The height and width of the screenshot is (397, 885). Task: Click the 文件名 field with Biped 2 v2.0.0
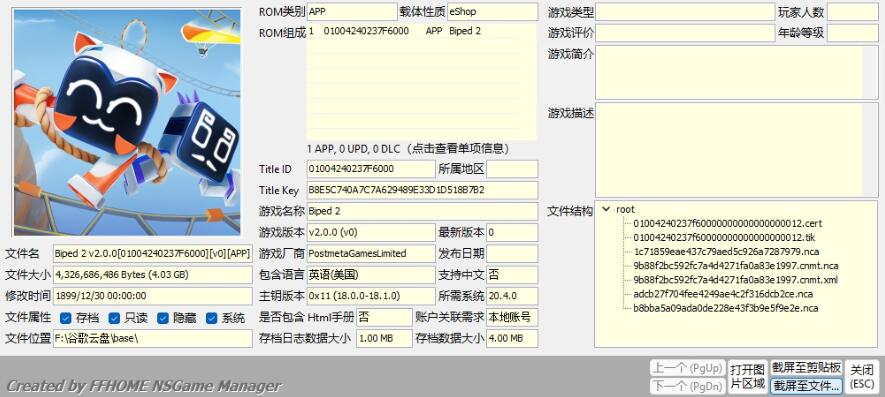(x=153, y=254)
